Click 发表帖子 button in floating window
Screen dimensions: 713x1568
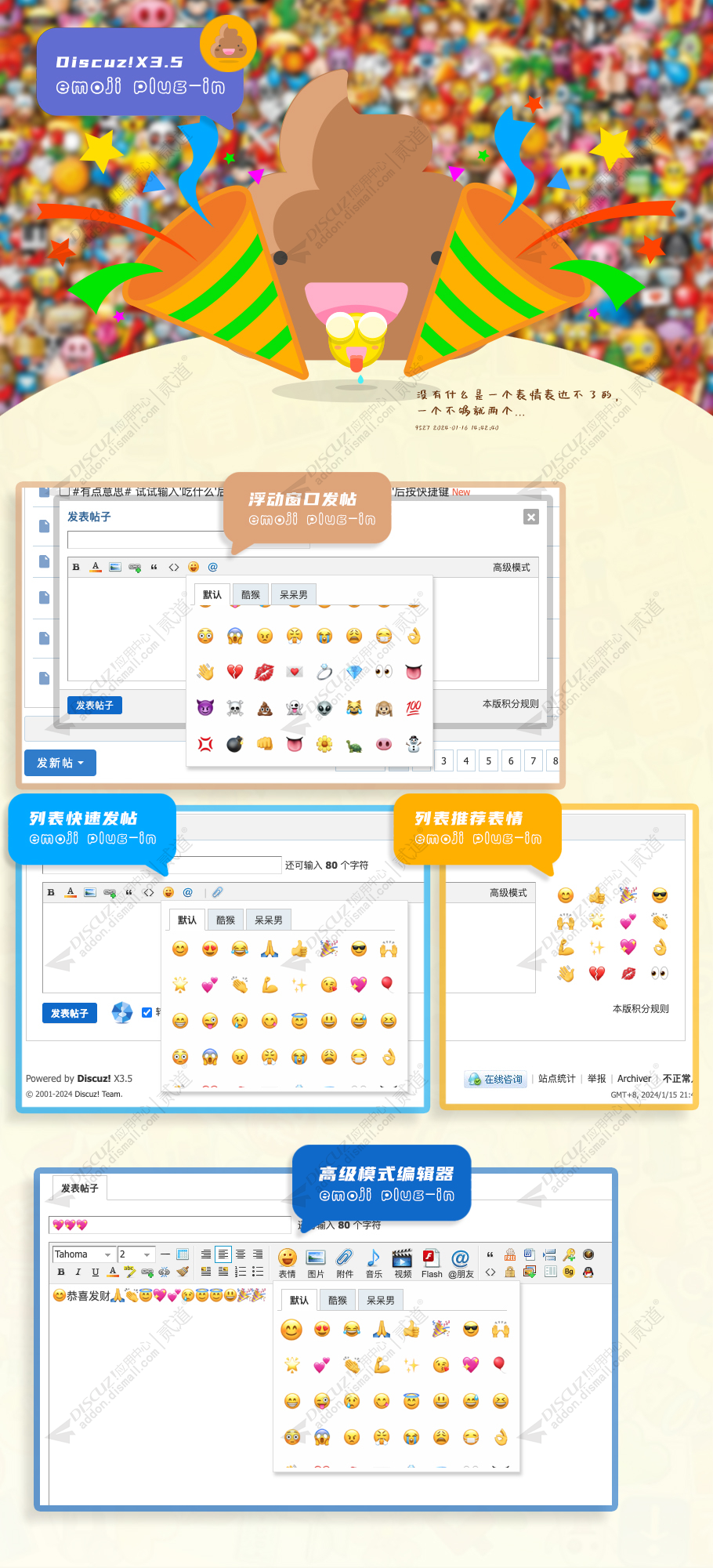click(95, 706)
